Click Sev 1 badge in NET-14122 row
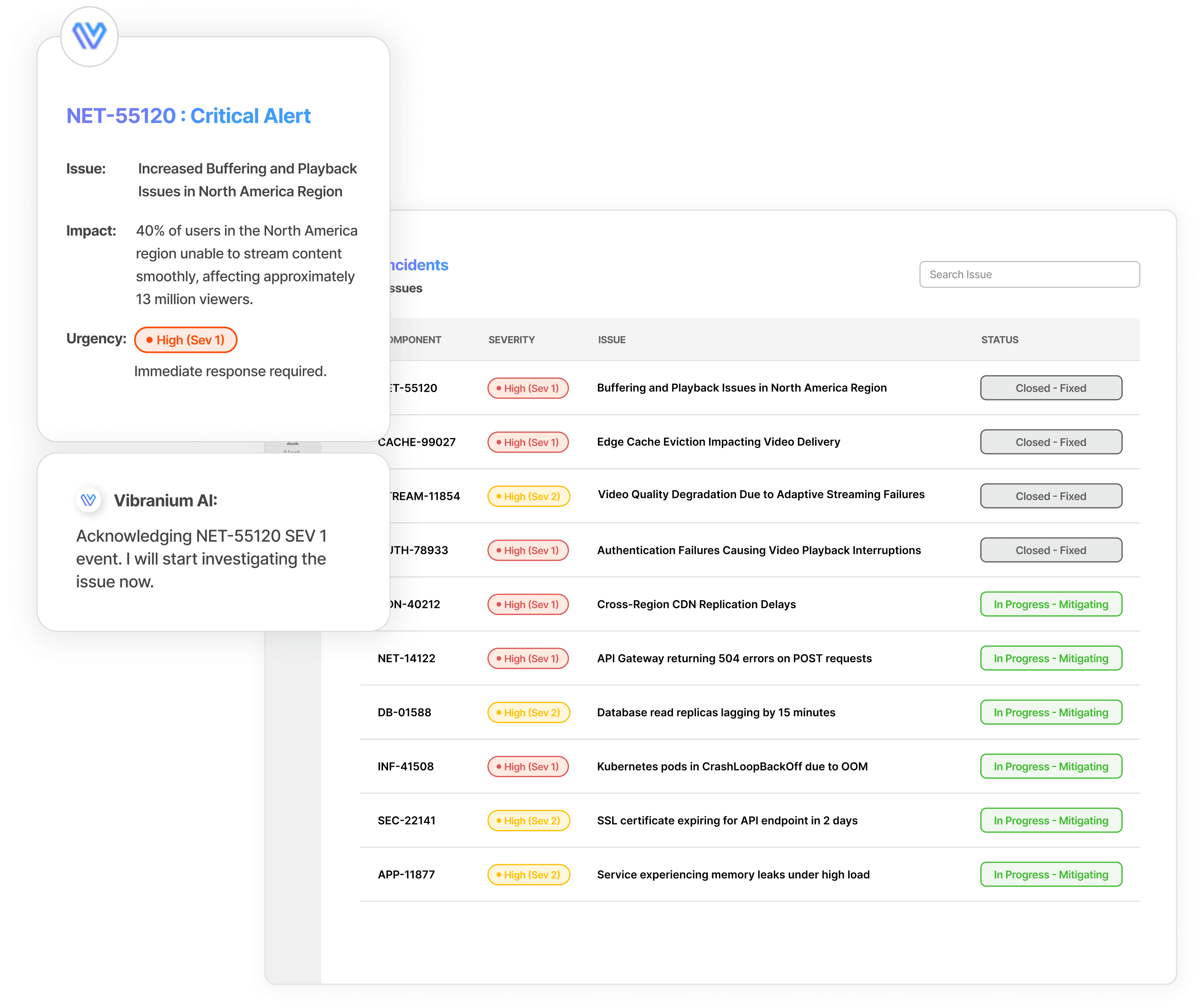 point(528,658)
